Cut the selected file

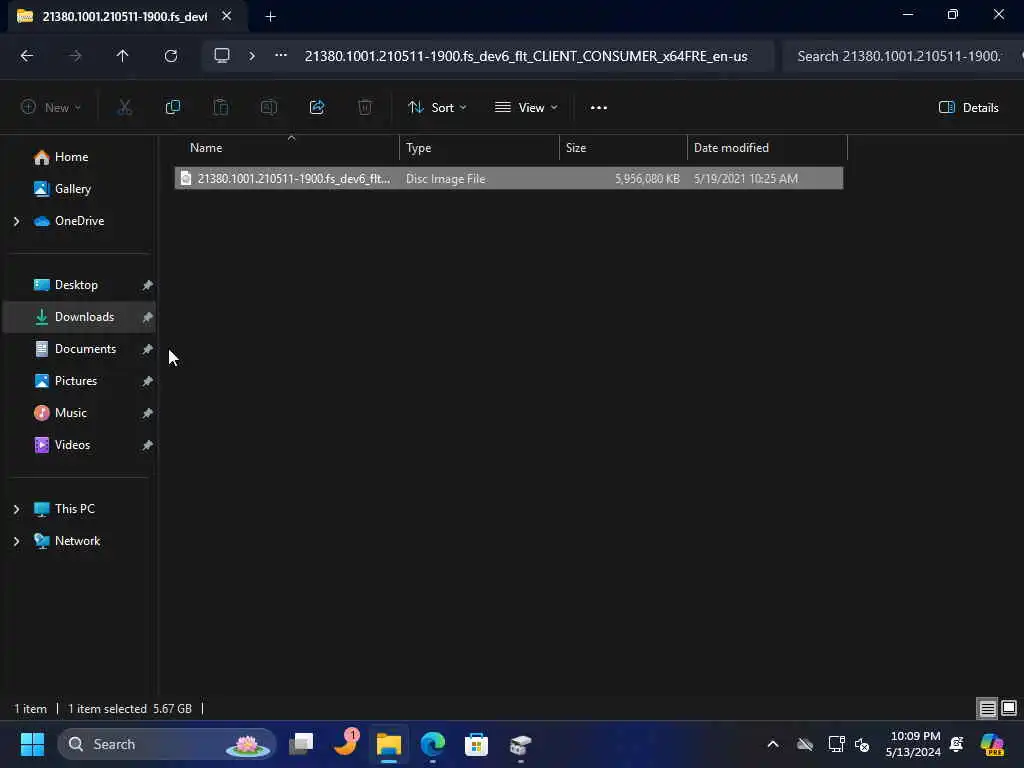[124, 108]
